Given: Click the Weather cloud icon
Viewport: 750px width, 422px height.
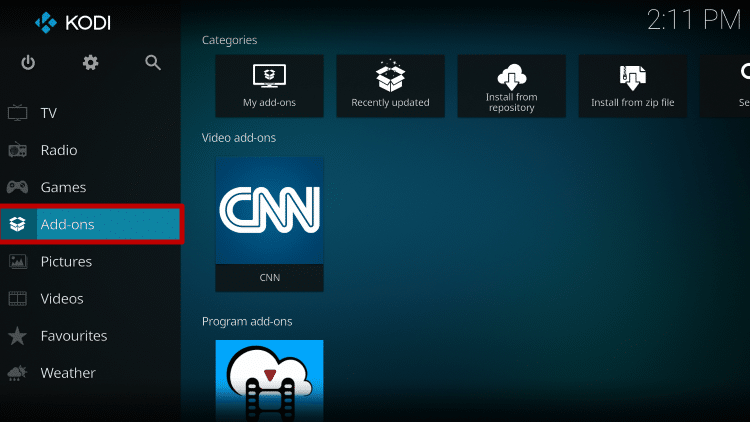Looking at the screenshot, I should pos(18,373).
